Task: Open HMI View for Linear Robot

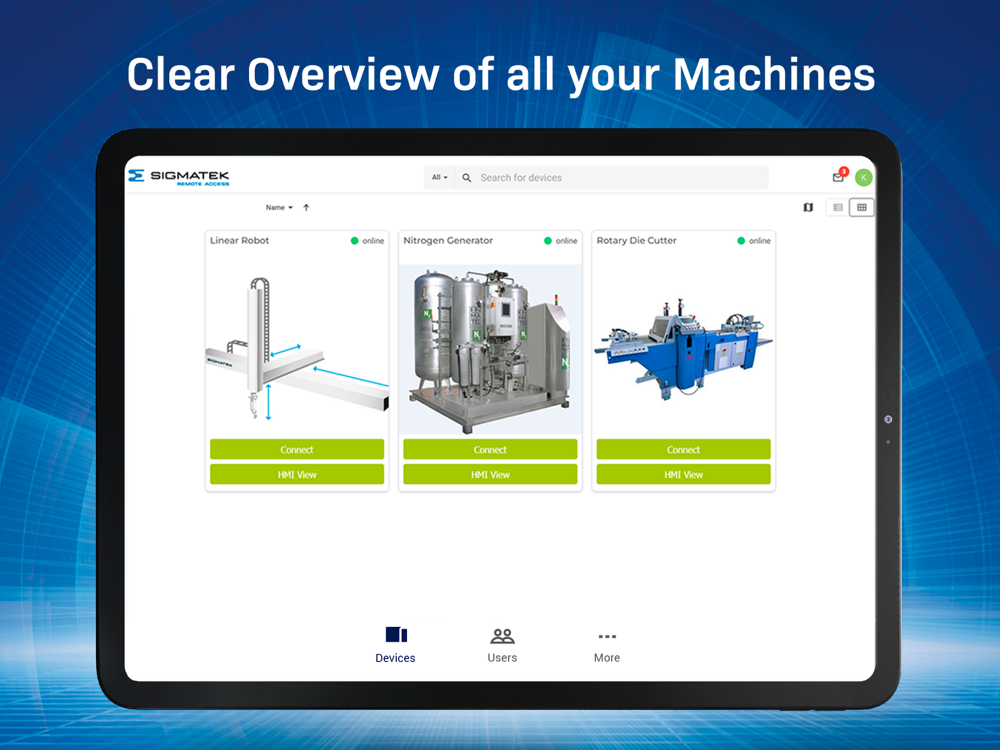Action: pos(297,474)
